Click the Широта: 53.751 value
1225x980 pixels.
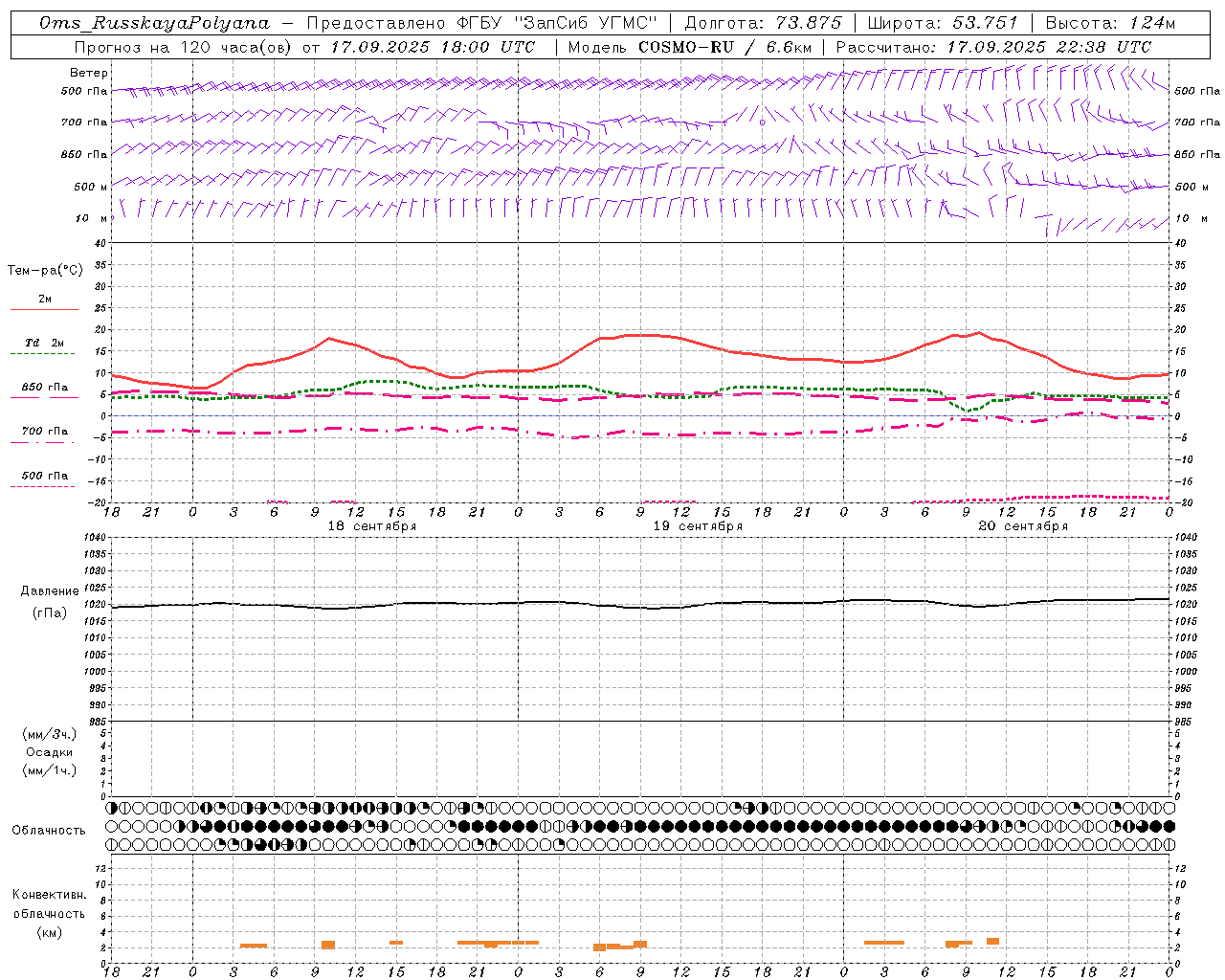click(x=943, y=23)
